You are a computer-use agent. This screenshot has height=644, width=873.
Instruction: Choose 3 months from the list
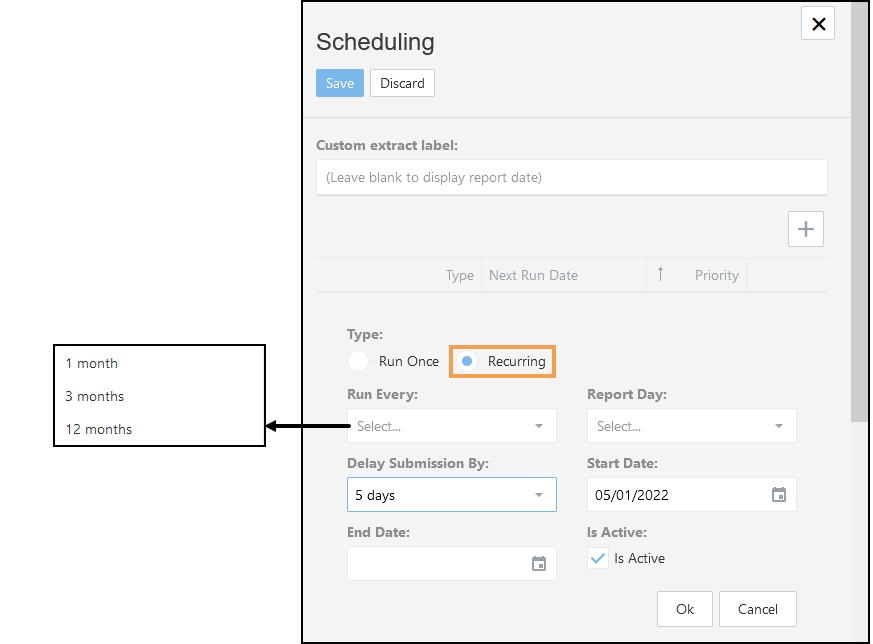(x=95, y=396)
